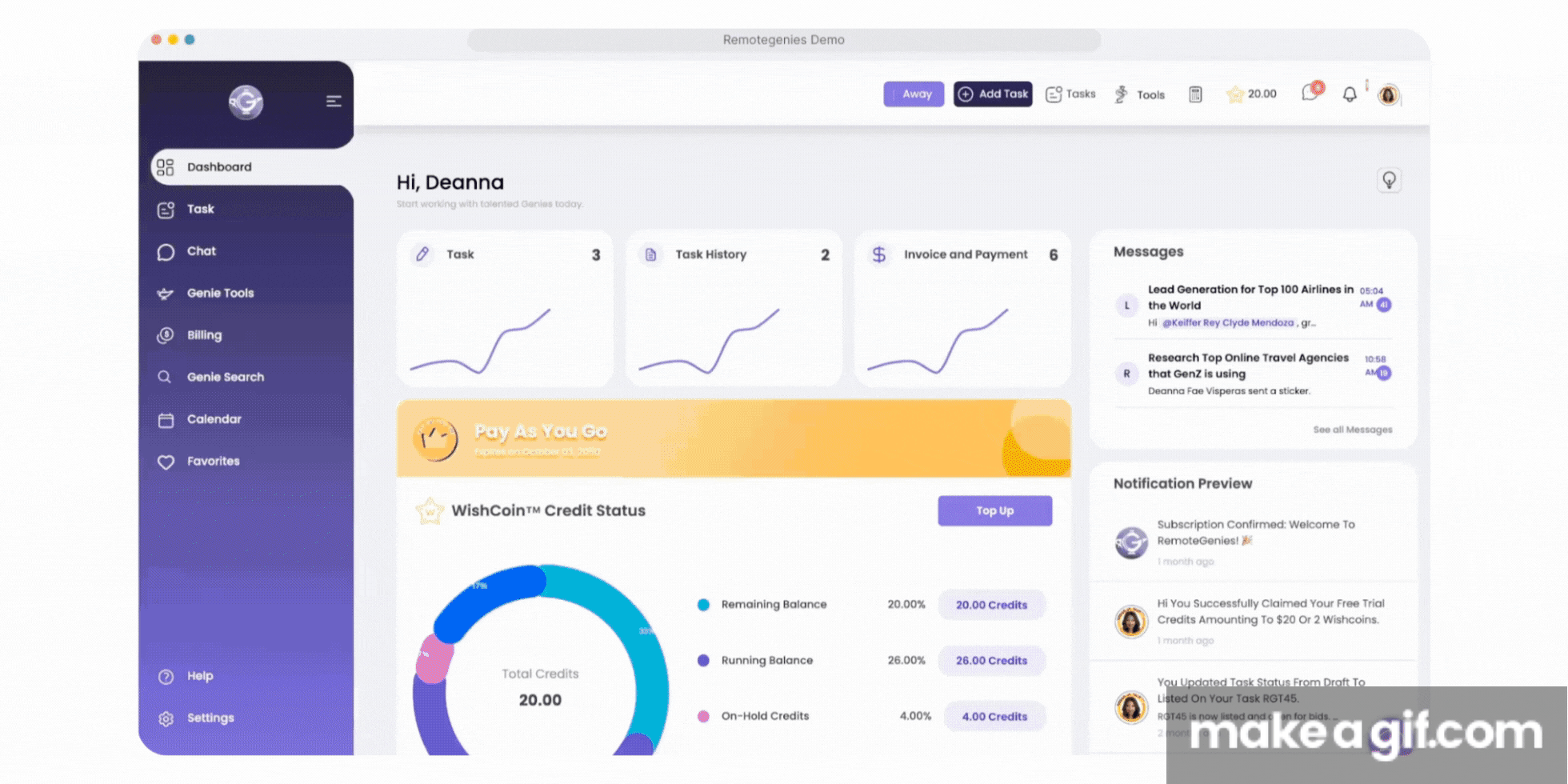Open the notification bell icon

pos(1350,94)
